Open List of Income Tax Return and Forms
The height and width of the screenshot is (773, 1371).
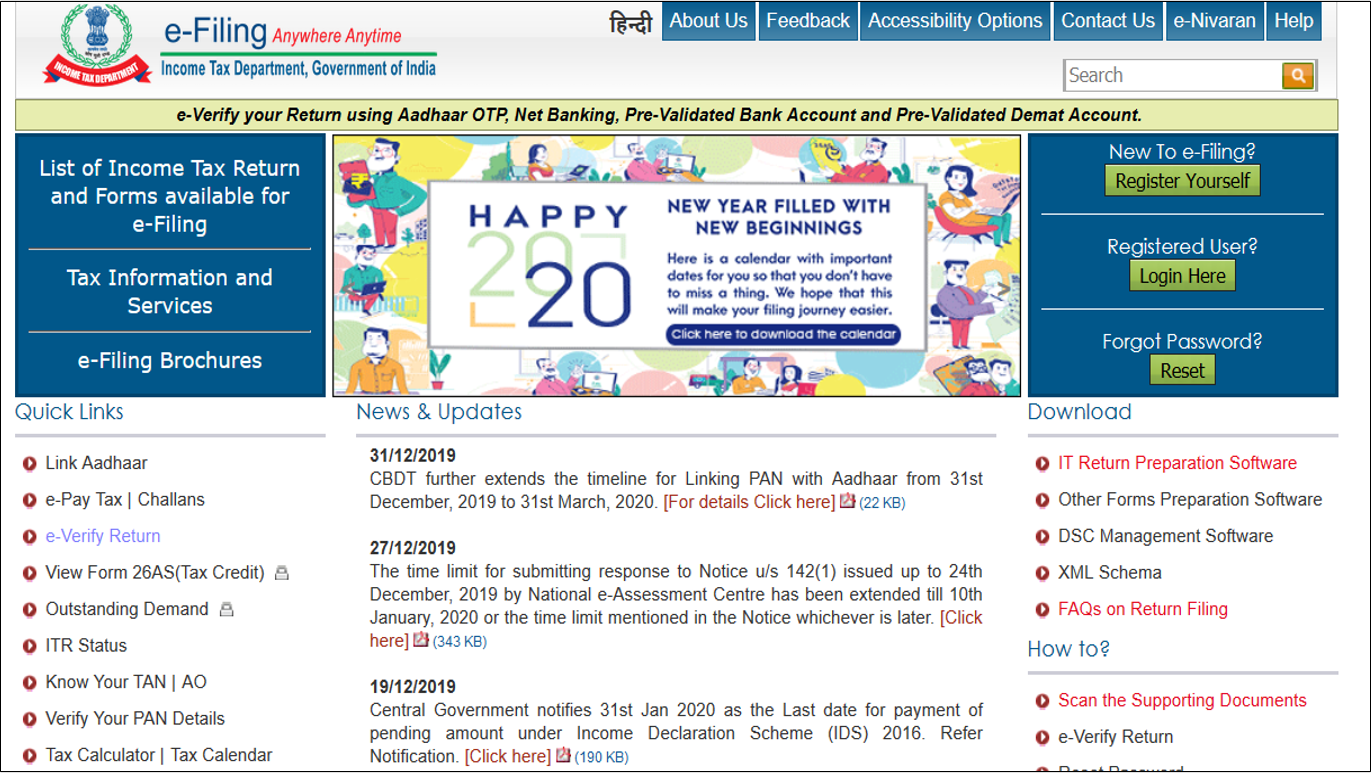coord(170,196)
